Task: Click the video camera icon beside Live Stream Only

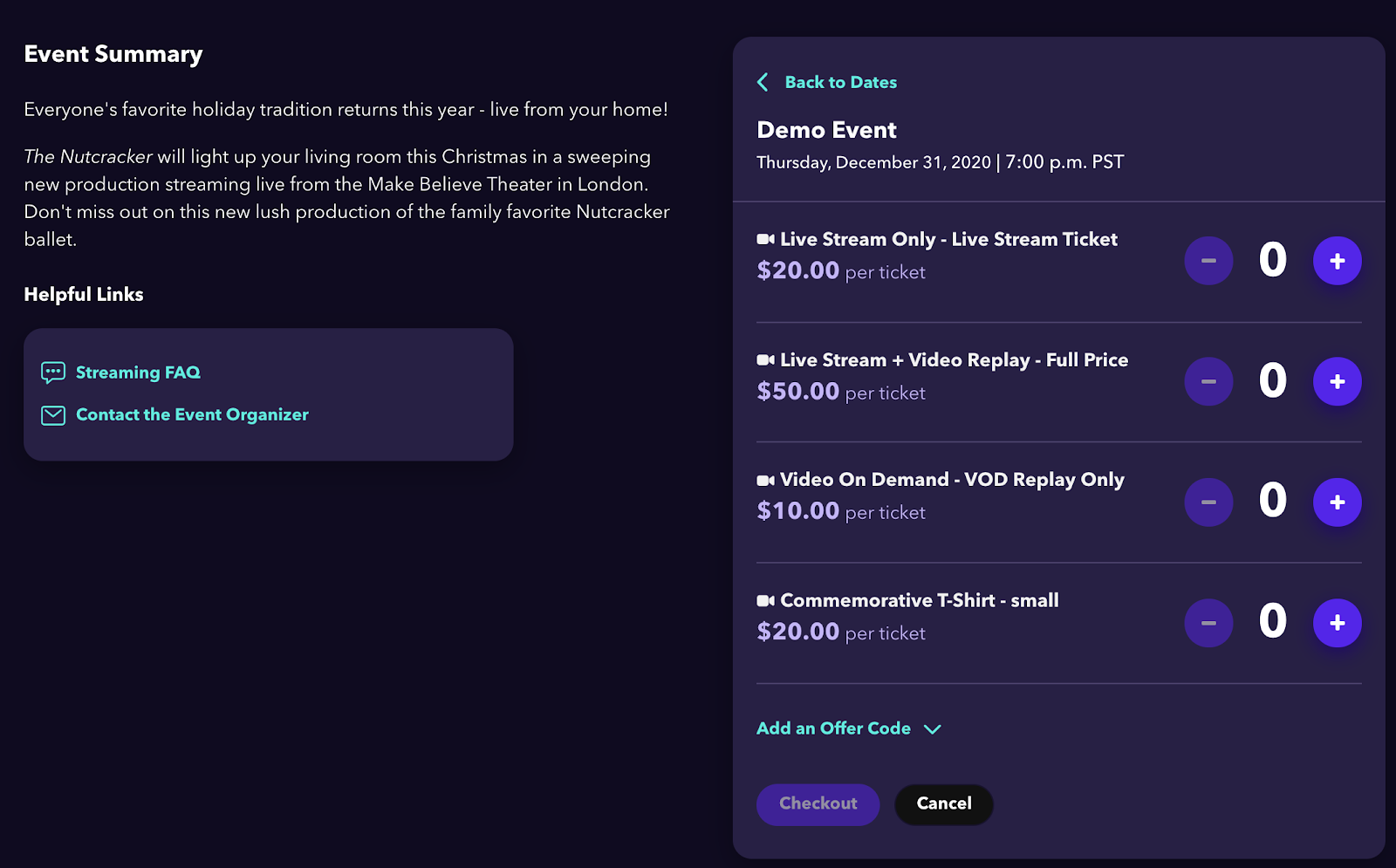Action: (764, 238)
